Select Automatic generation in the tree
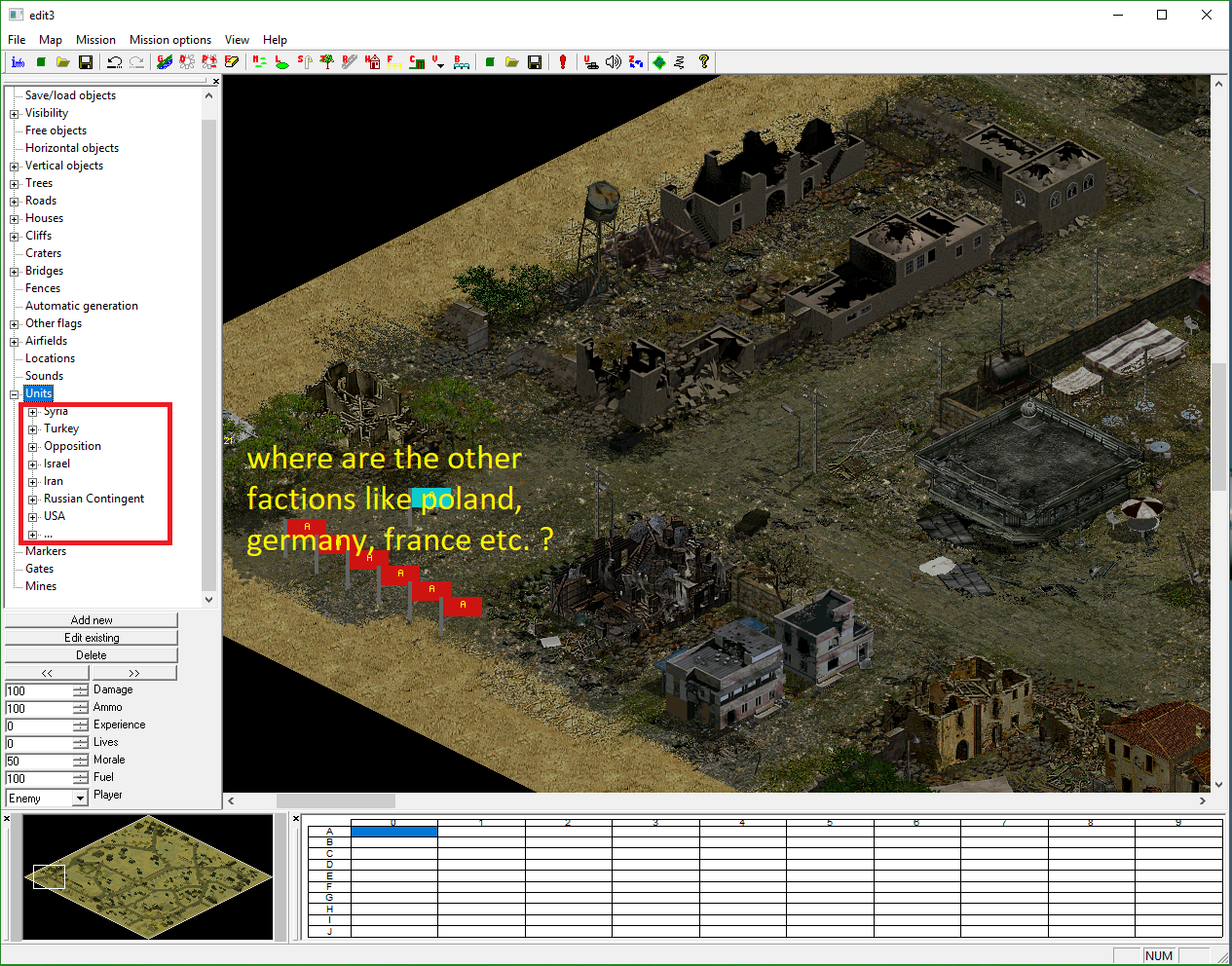The height and width of the screenshot is (966, 1232). 82,306
